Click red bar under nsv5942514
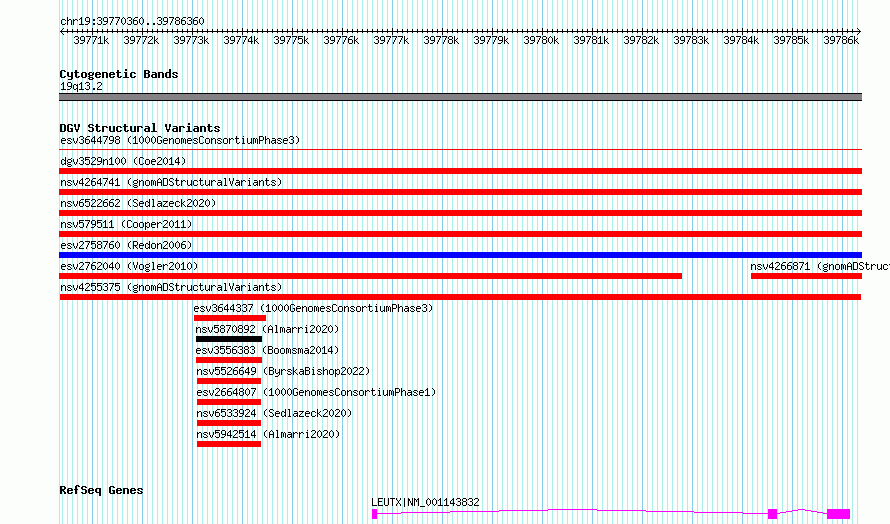The height and width of the screenshot is (524, 890). point(229,444)
